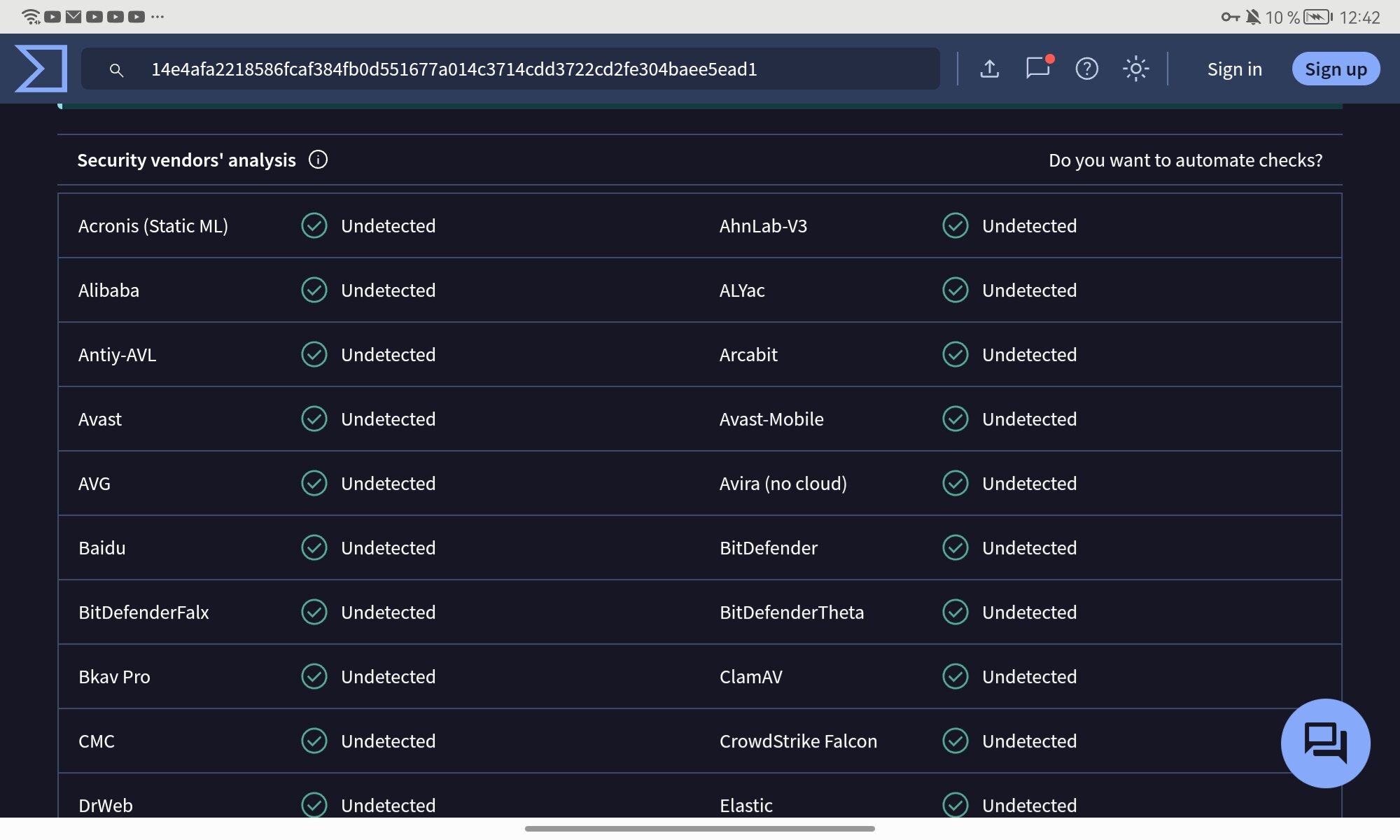Tap the bottom navigation gesture bar
Viewport: 1400px width, 840px height.
[x=700, y=829]
